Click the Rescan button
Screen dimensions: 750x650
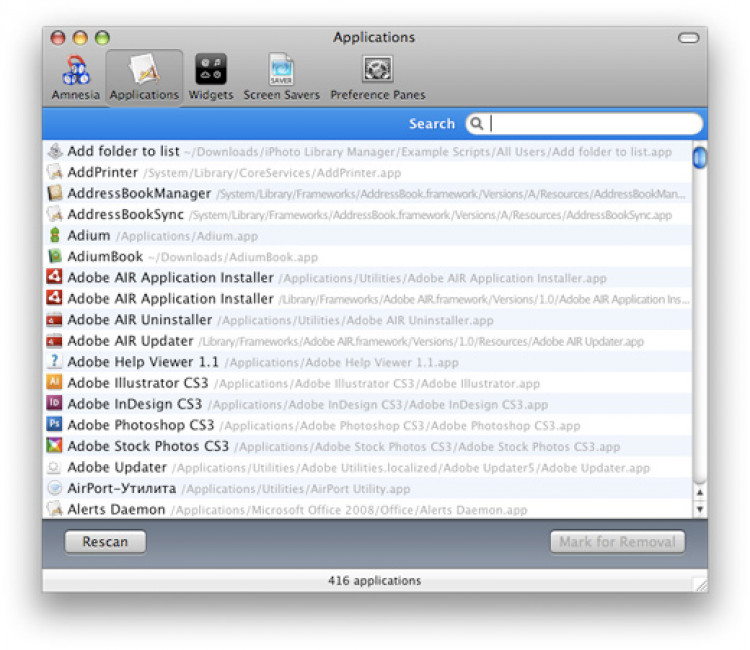[105, 542]
